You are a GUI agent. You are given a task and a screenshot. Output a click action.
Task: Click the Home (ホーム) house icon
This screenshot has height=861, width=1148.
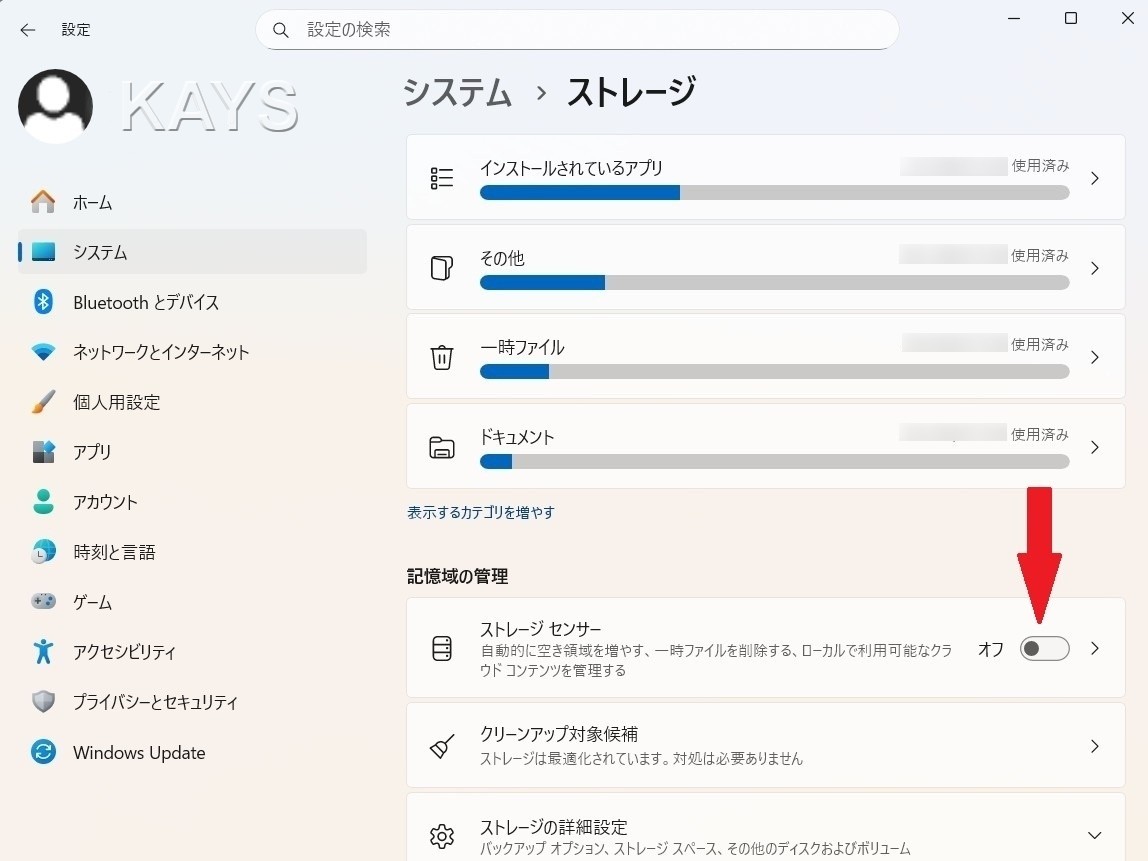coord(43,202)
